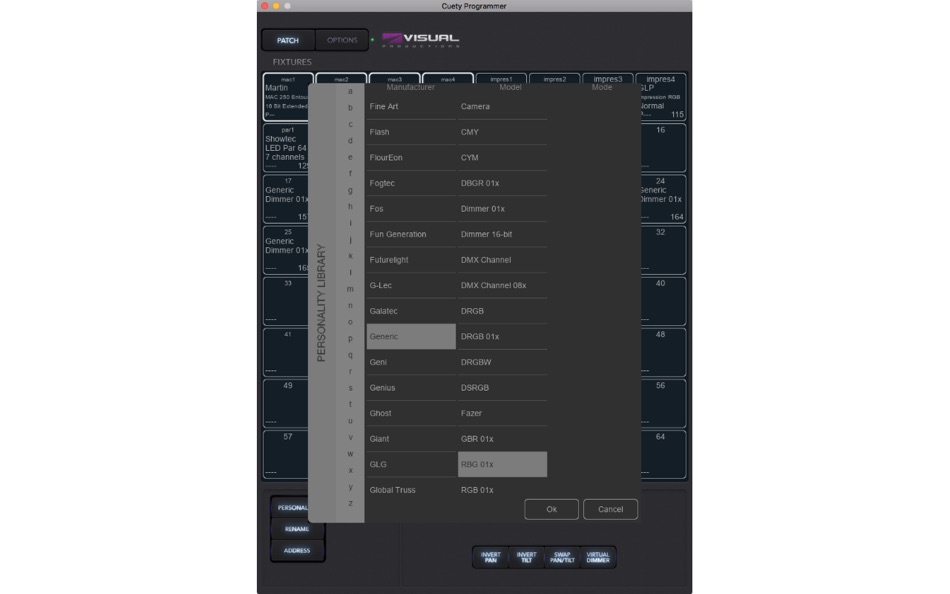Choose Futurelight manufacturer
The image size is (950, 594).
[x=411, y=259]
